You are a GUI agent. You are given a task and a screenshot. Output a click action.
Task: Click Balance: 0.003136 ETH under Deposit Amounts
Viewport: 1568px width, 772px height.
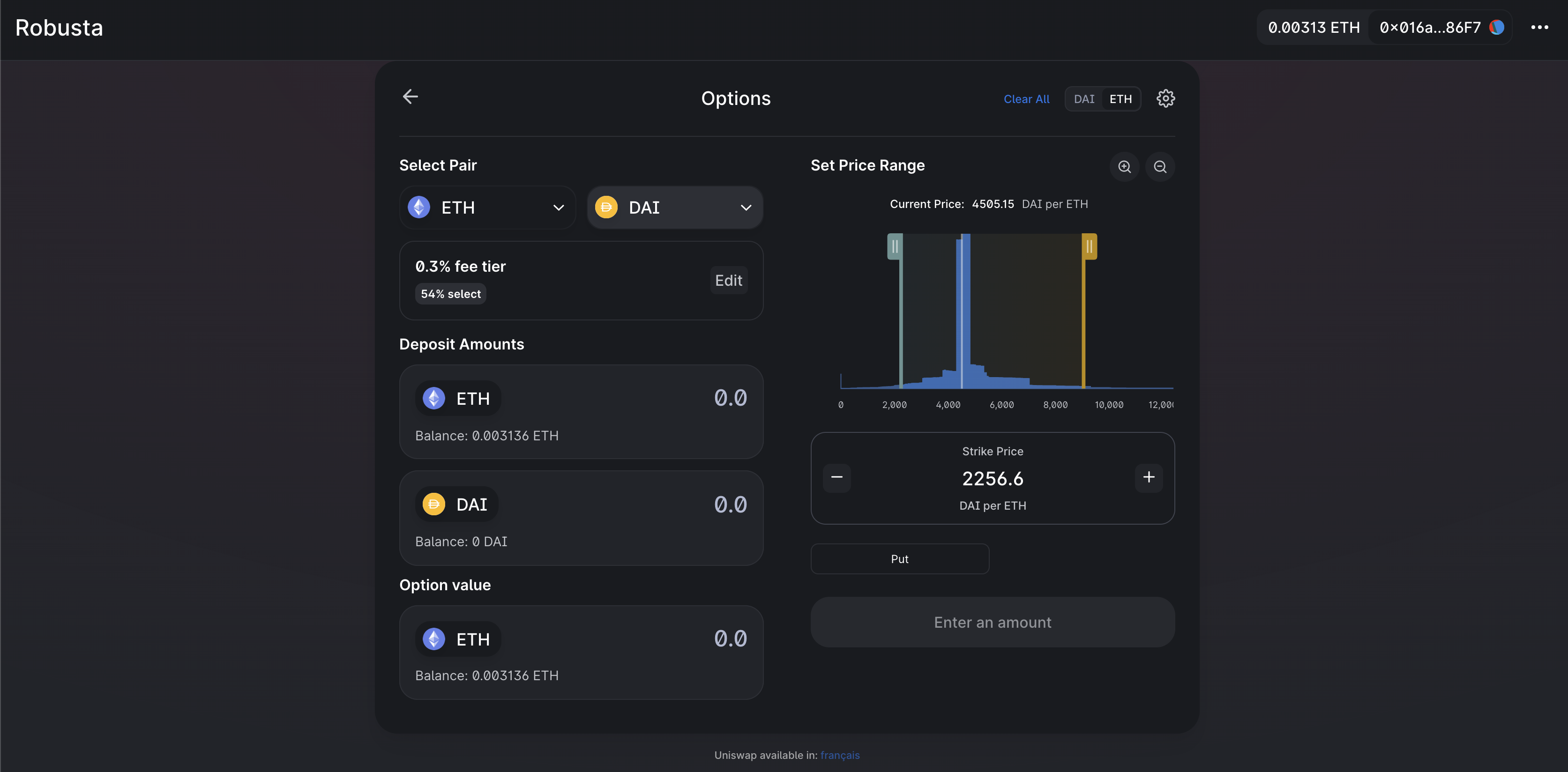pos(486,436)
